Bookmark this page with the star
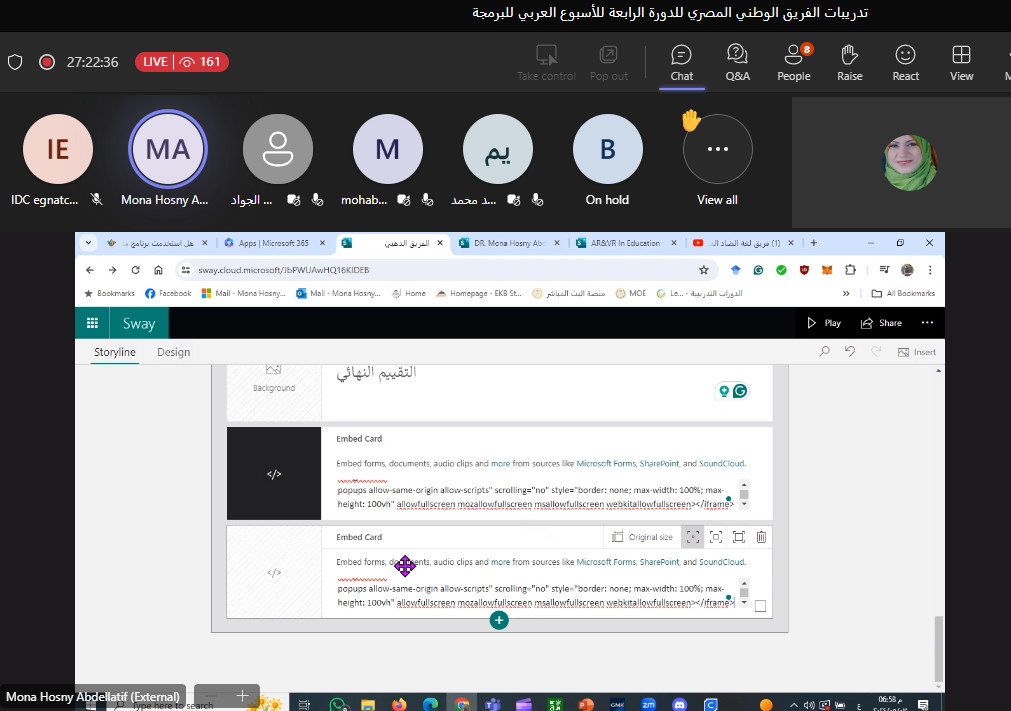Image resolution: width=1011 pixels, height=711 pixels. coord(703,270)
